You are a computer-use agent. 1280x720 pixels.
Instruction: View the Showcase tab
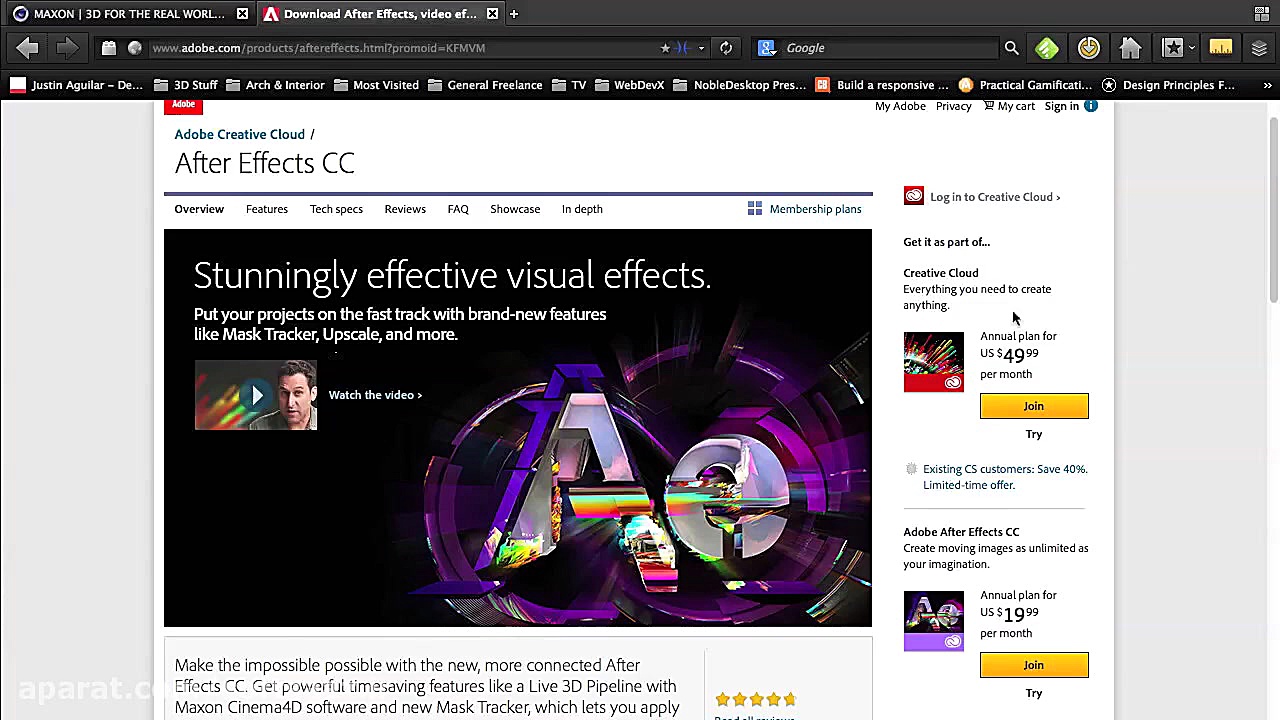click(515, 209)
